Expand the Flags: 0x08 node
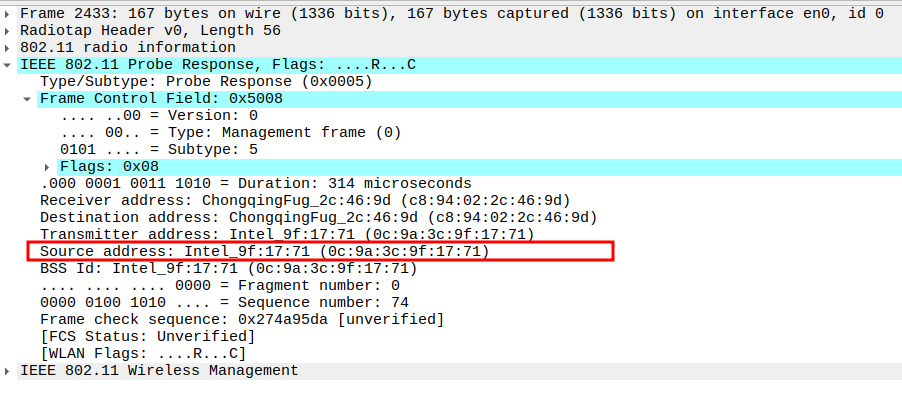 point(47,166)
